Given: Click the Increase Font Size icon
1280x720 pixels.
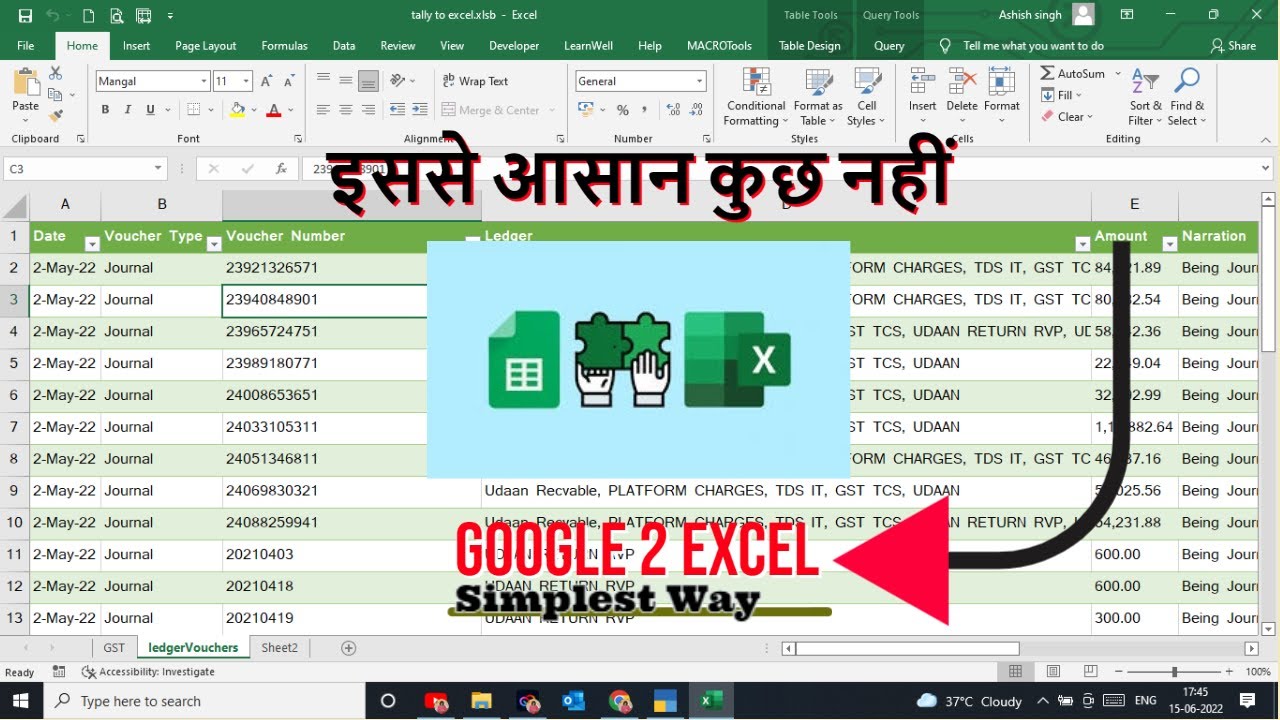Looking at the screenshot, I should coord(265,79).
